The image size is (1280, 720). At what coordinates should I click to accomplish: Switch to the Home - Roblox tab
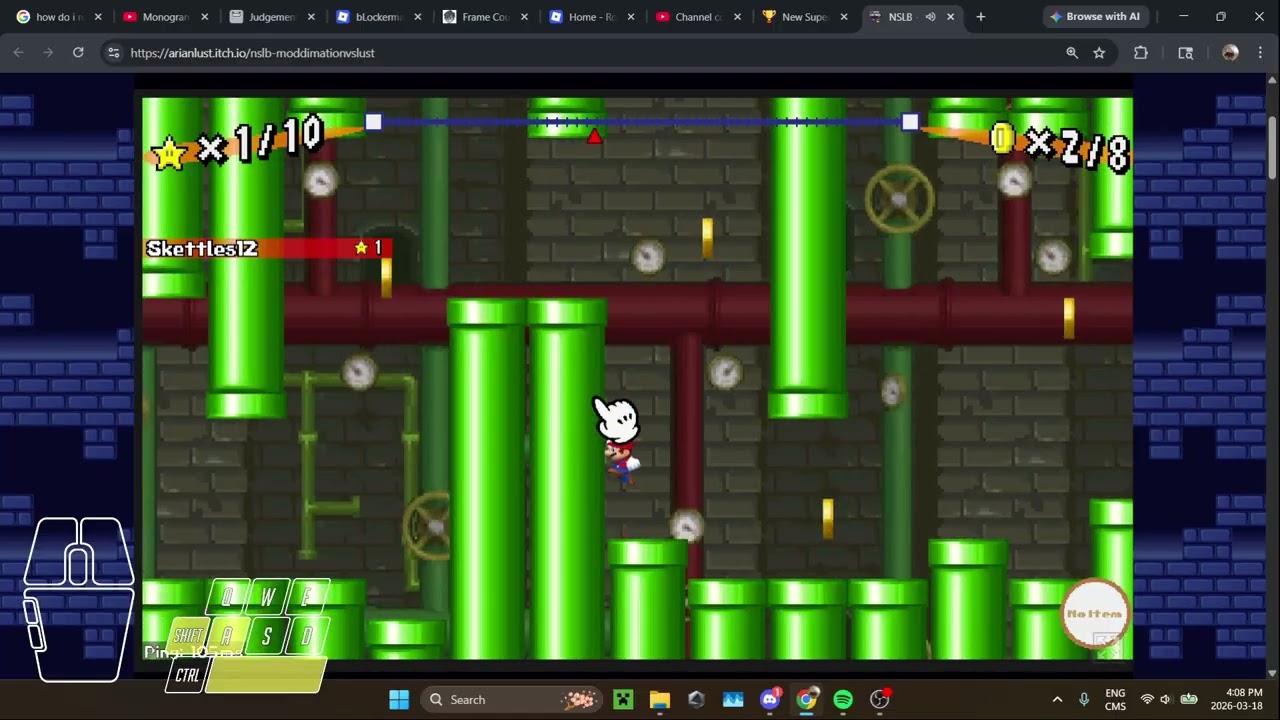[x=591, y=17]
